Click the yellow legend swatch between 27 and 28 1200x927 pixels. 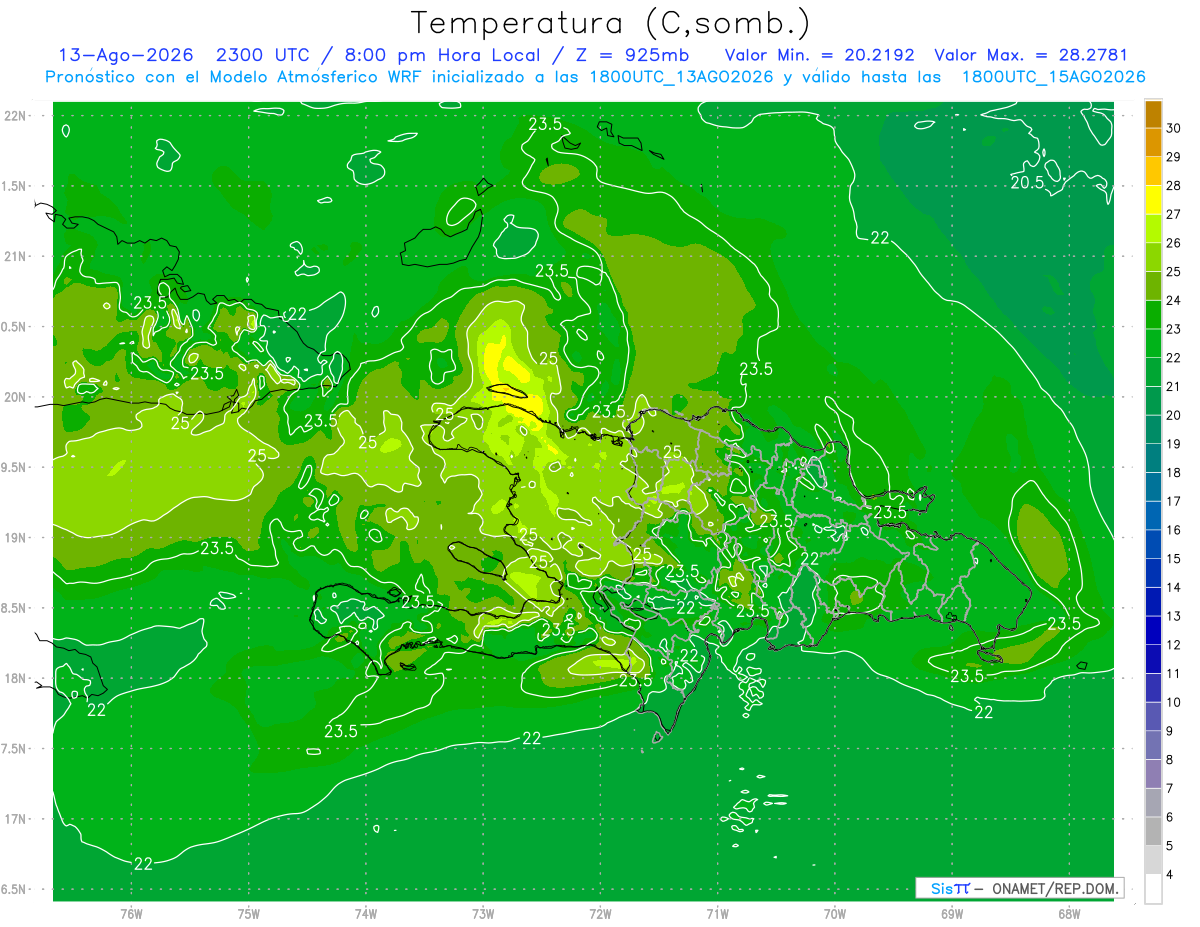[x=1153, y=200]
